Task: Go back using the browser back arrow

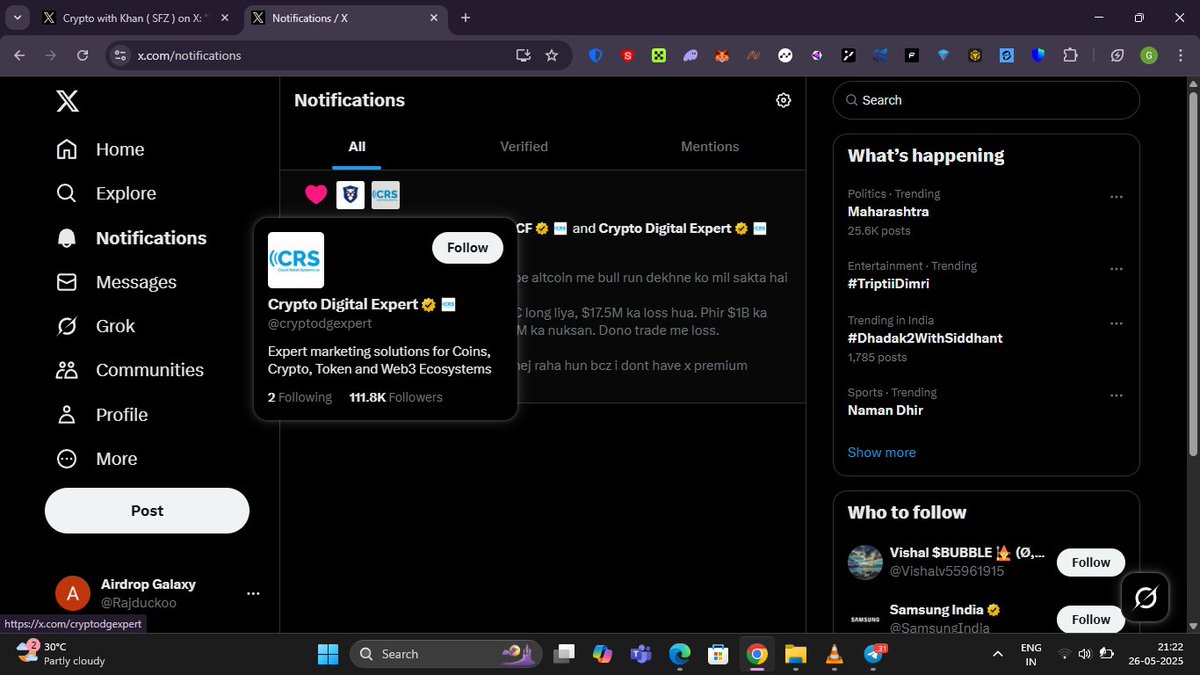Action: tap(19, 55)
